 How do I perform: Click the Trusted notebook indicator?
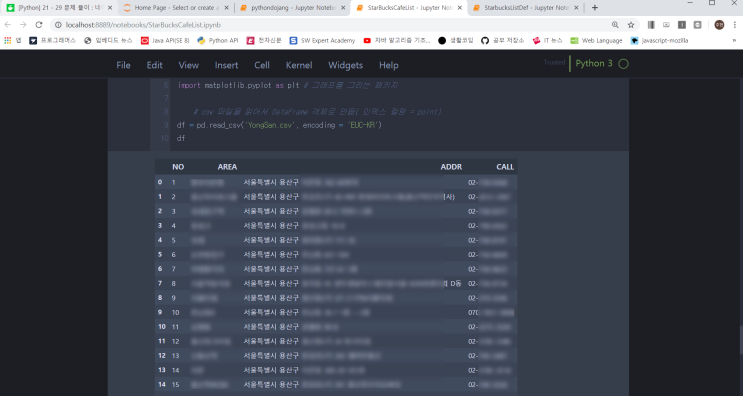(554, 63)
